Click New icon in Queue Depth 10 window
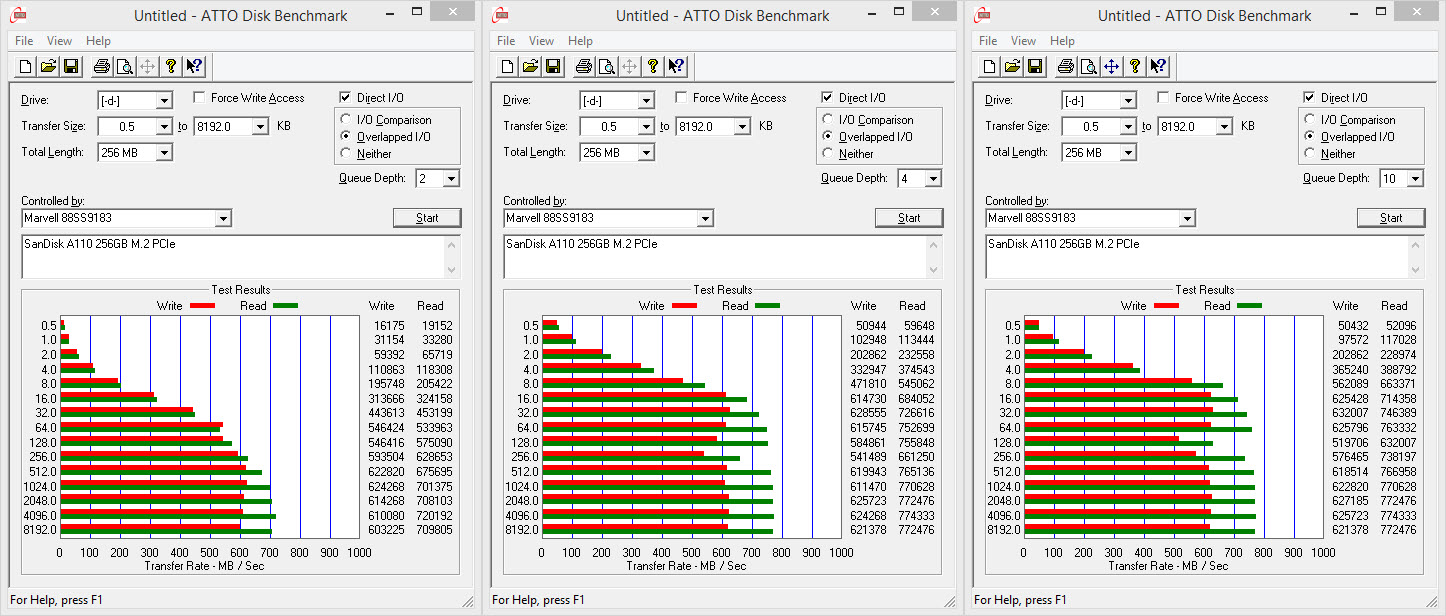This screenshot has height=616, width=1446. pos(989,67)
